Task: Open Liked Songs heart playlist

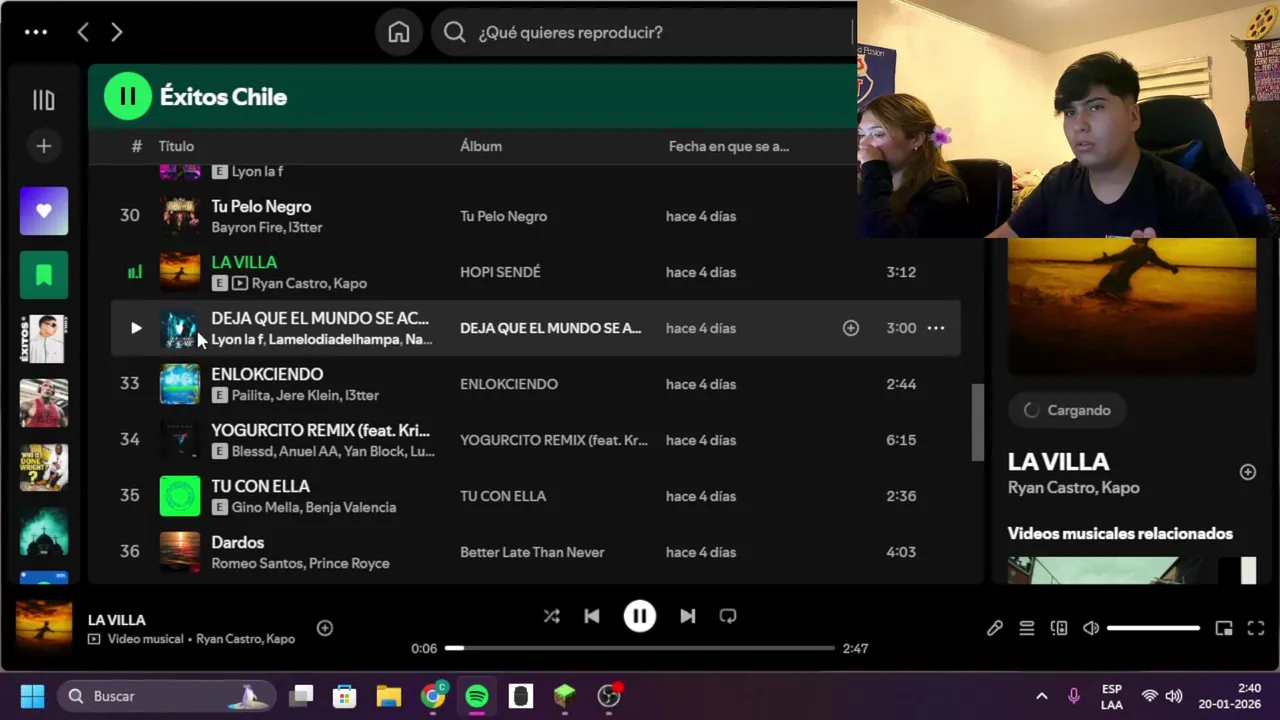Action: point(44,211)
